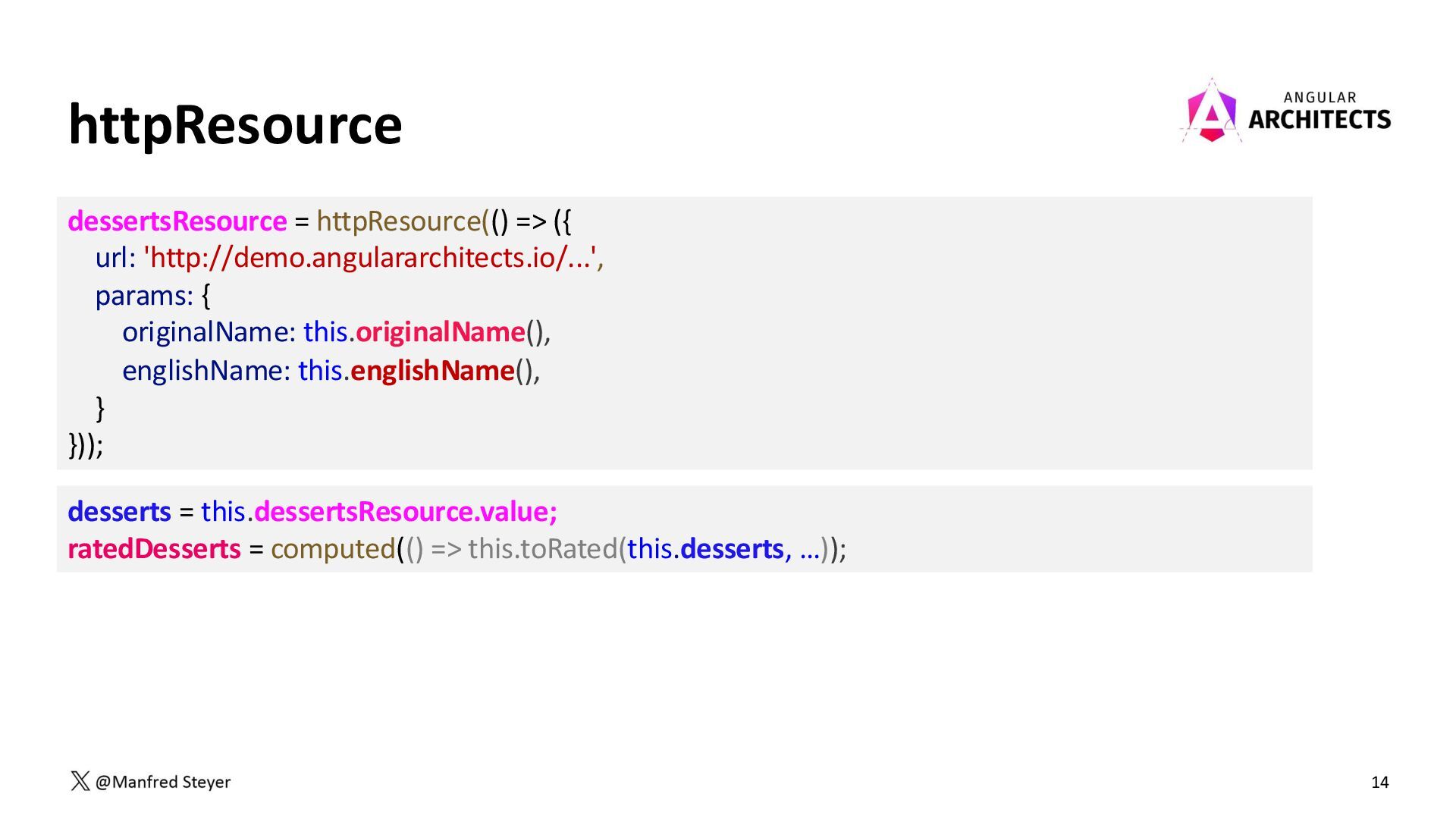Click the X (Twitter) logo icon
Screen dimensions: 1456x819
[80, 781]
